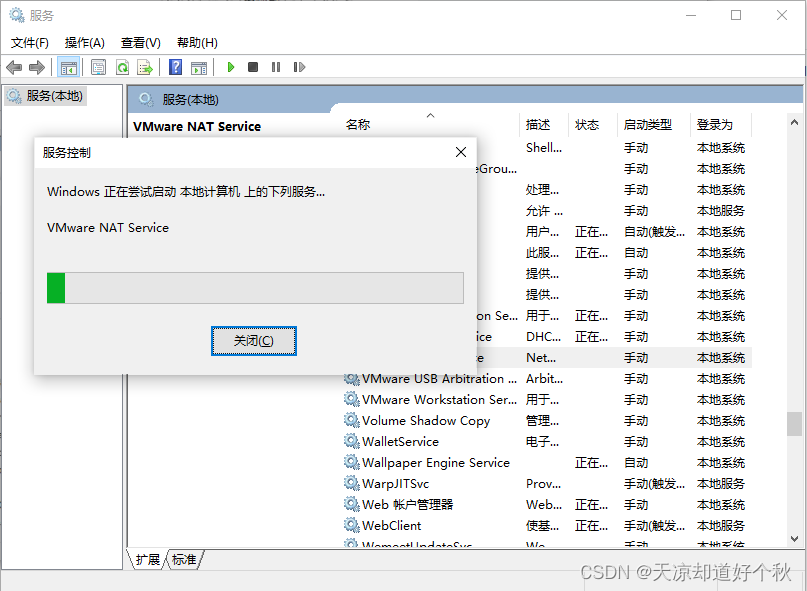Click the Net... description in highlighted row
This screenshot has width=807, height=591.
[x=541, y=358]
